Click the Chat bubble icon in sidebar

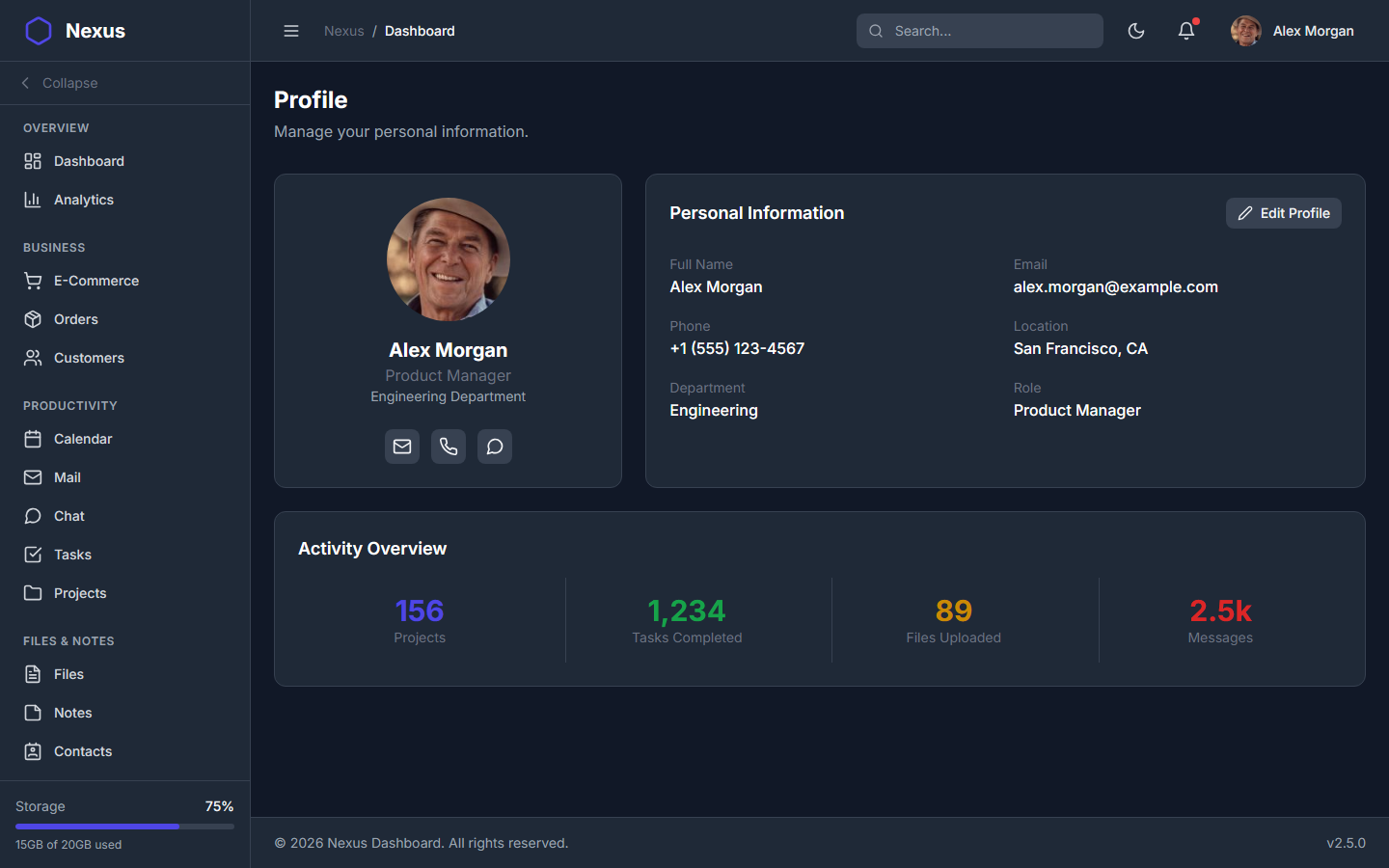tap(33, 516)
